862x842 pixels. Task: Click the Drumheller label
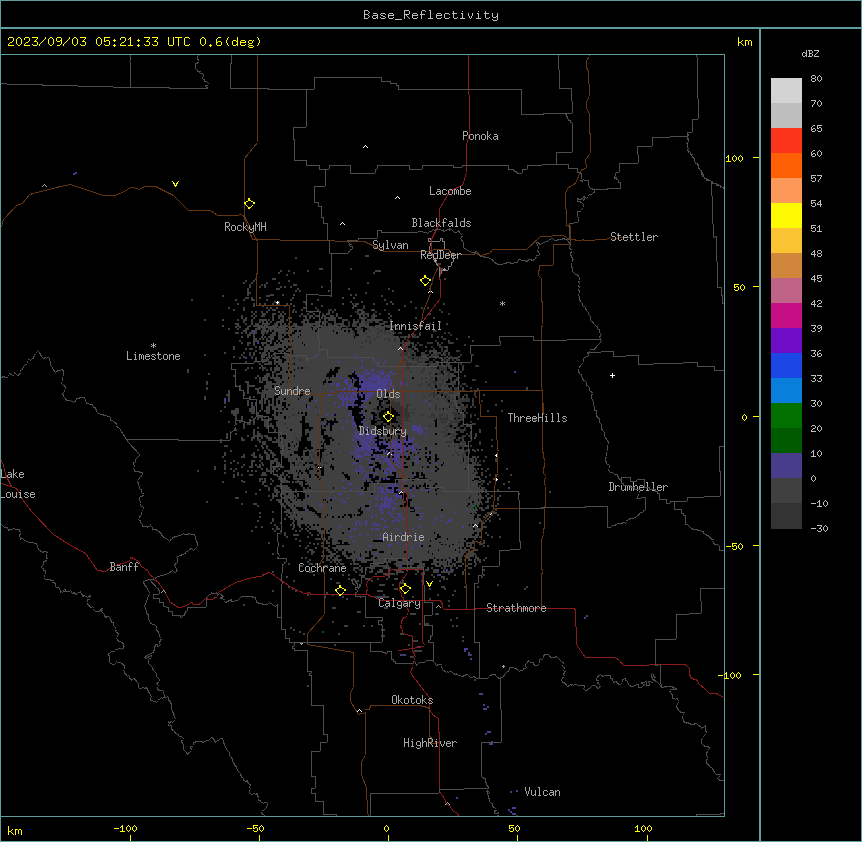[x=638, y=487]
